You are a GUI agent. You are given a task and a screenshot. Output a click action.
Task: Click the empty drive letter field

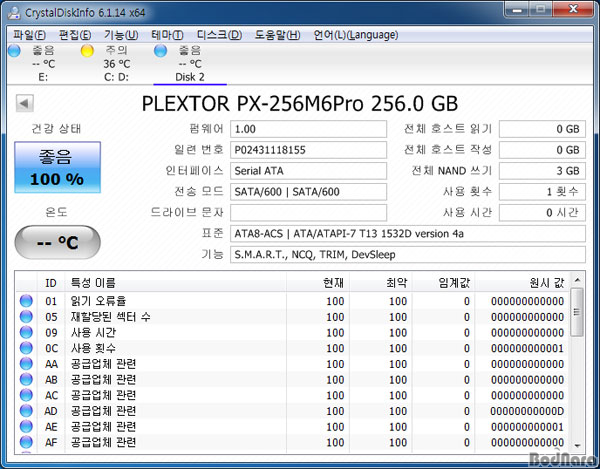point(308,212)
